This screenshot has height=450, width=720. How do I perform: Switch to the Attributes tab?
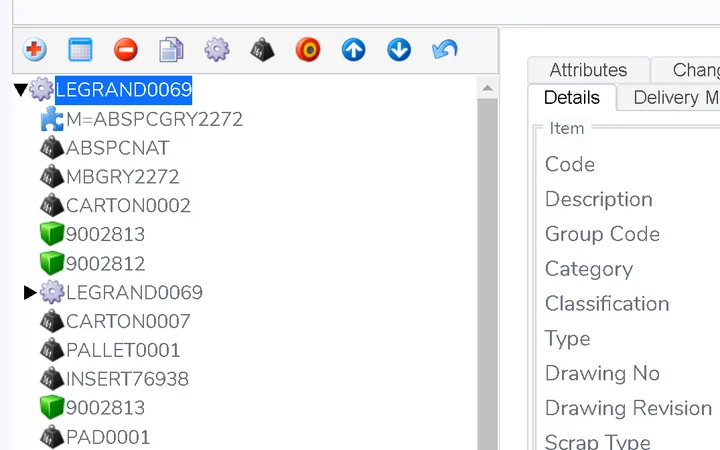pos(588,70)
